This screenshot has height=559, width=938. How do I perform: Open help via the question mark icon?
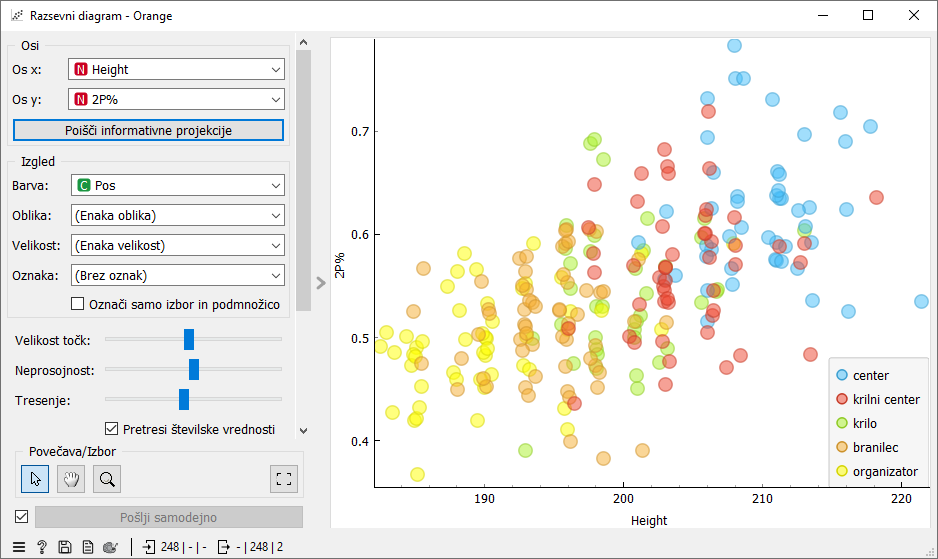(x=42, y=547)
